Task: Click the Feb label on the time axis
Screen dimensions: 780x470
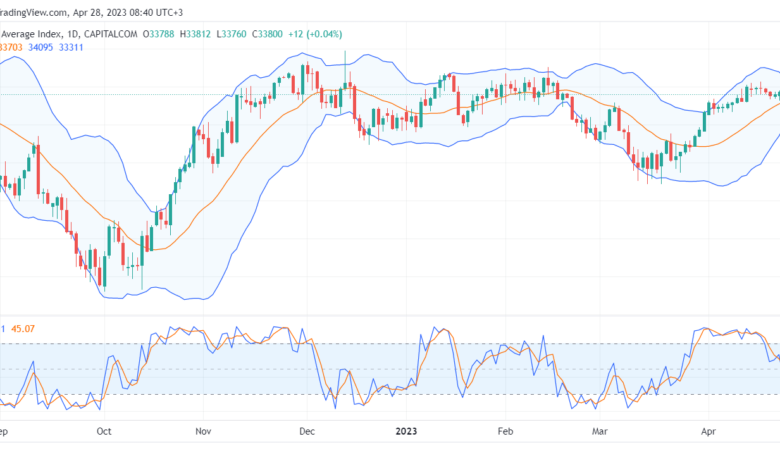Action: (x=505, y=431)
